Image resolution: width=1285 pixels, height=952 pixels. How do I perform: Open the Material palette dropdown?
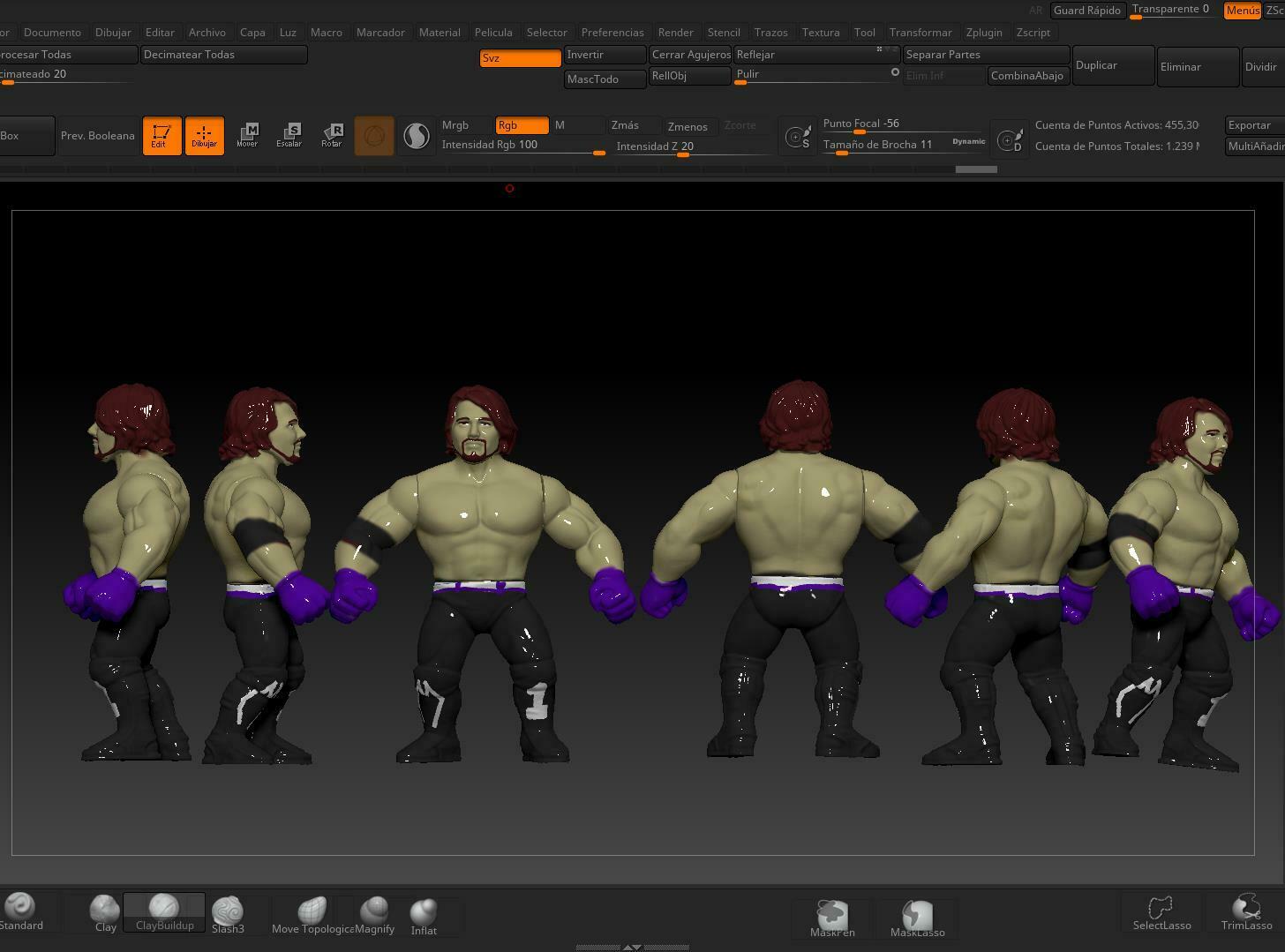point(439,33)
